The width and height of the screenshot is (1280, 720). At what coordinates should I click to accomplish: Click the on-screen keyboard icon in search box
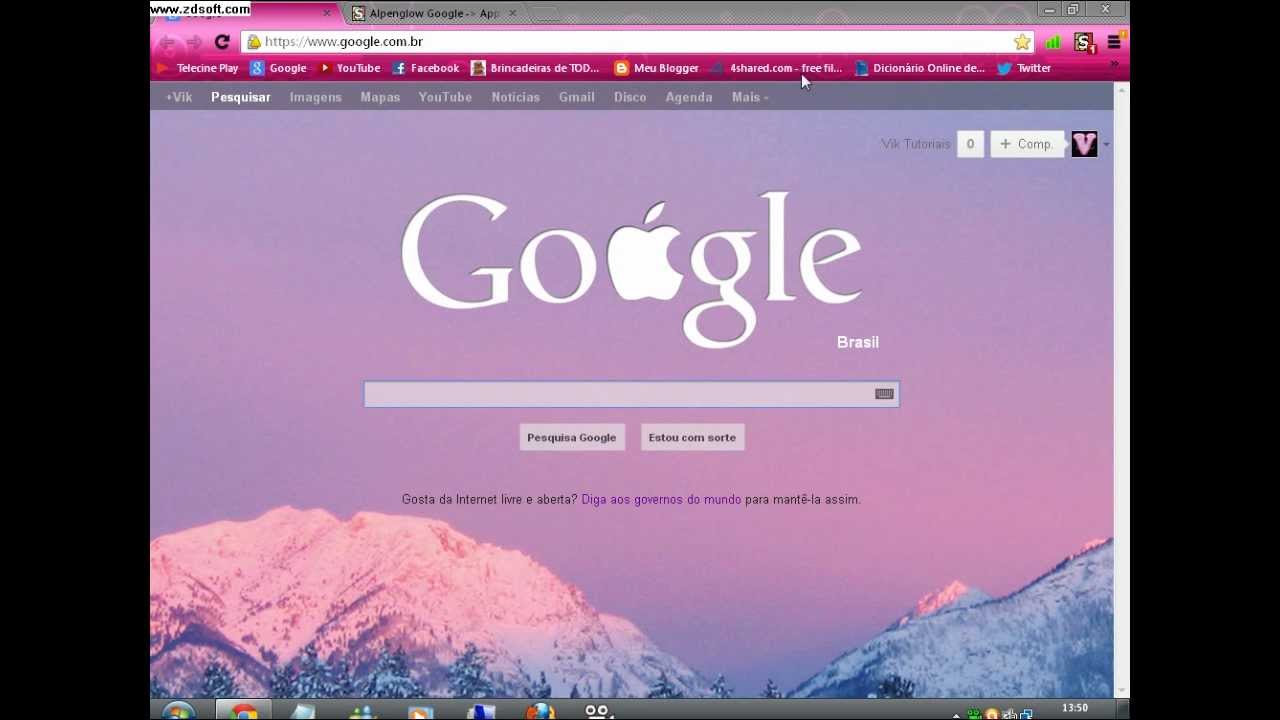(x=884, y=394)
